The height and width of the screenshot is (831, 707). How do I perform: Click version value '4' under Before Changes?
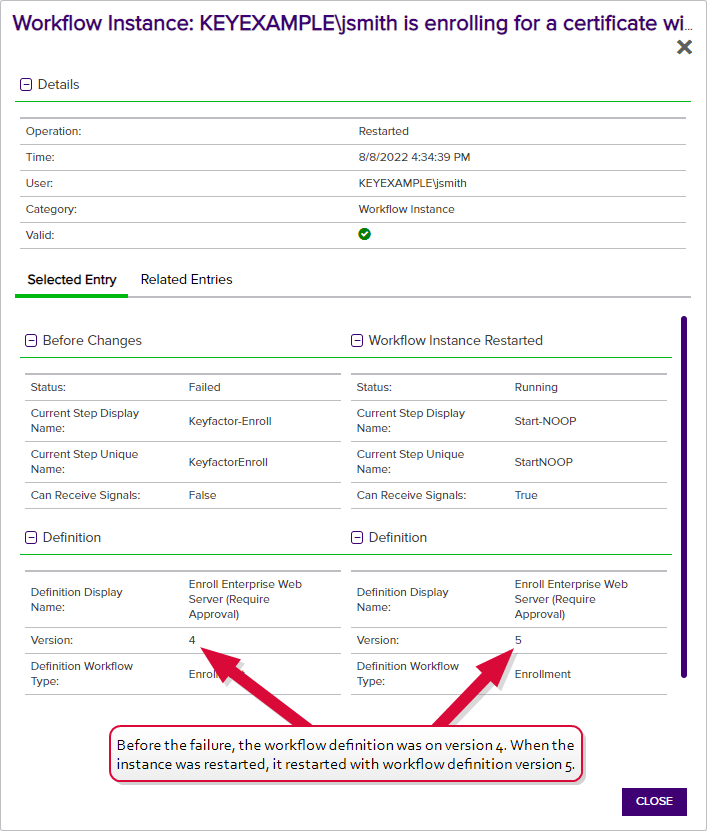[x=192, y=640]
